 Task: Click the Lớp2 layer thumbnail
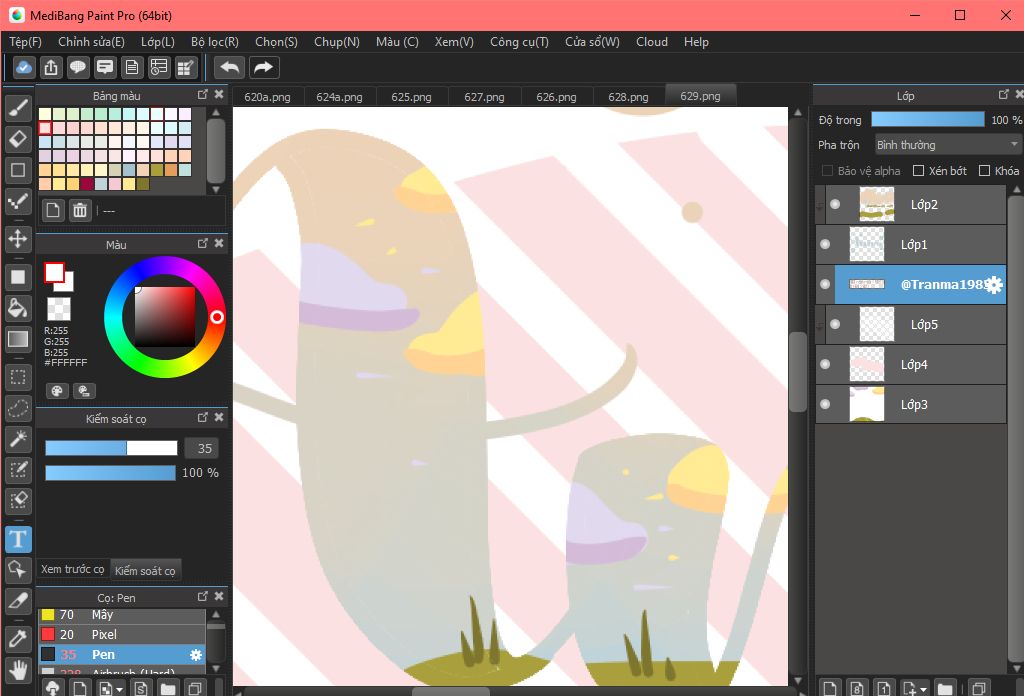click(876, 204)
